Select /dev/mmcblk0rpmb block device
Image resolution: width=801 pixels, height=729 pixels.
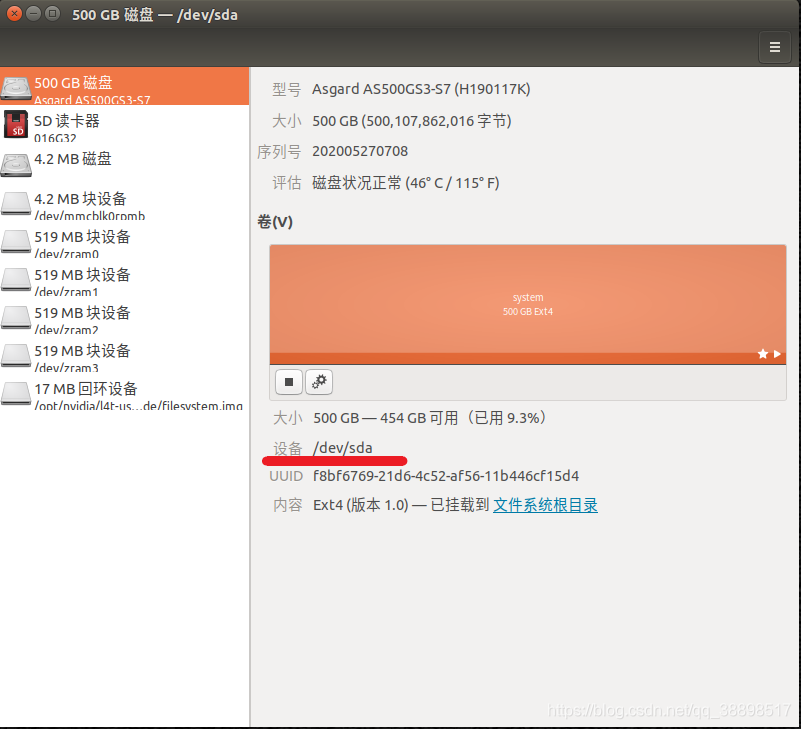point(124,204)
